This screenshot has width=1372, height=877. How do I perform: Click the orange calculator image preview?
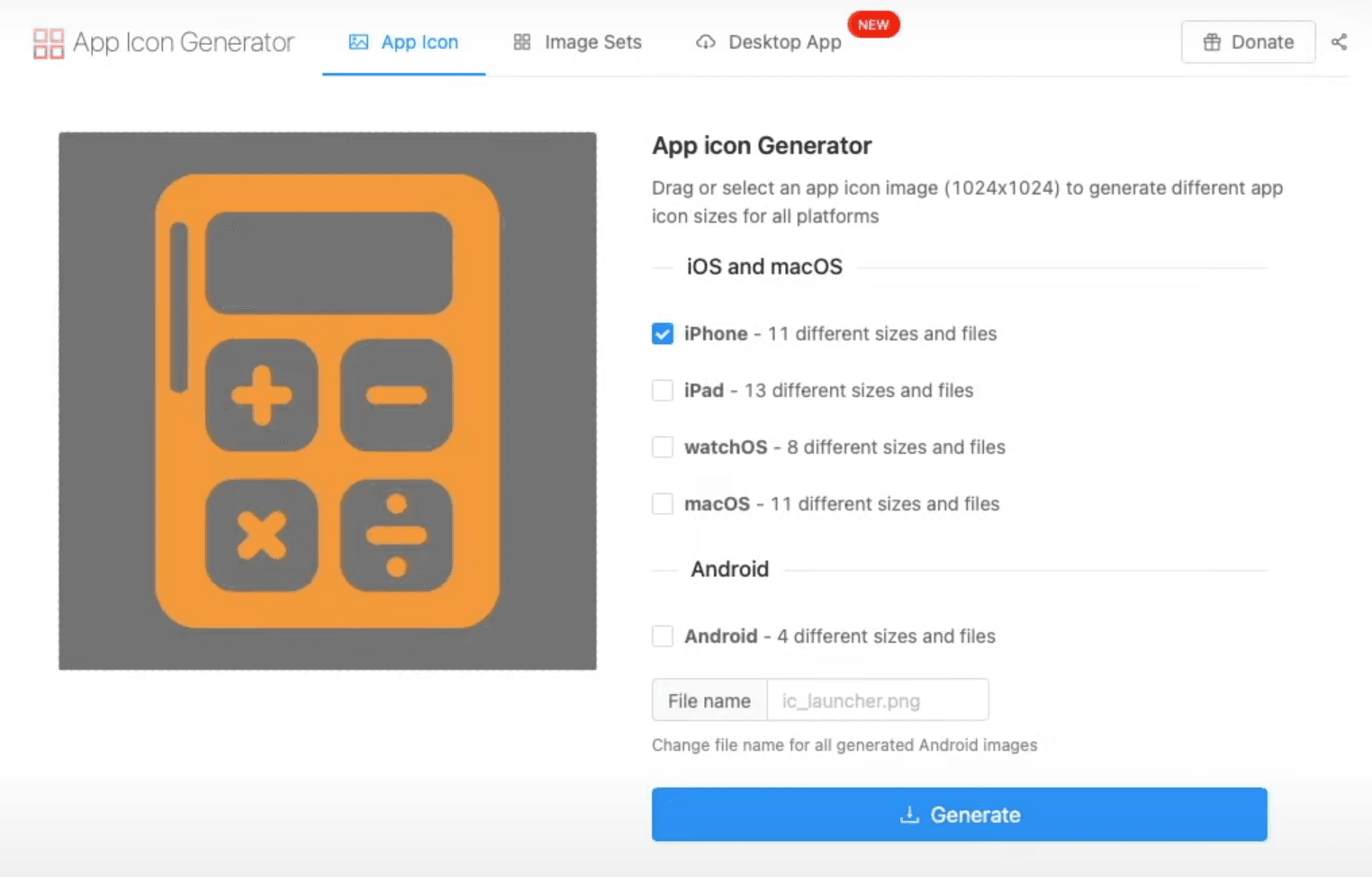click(328, 401)
